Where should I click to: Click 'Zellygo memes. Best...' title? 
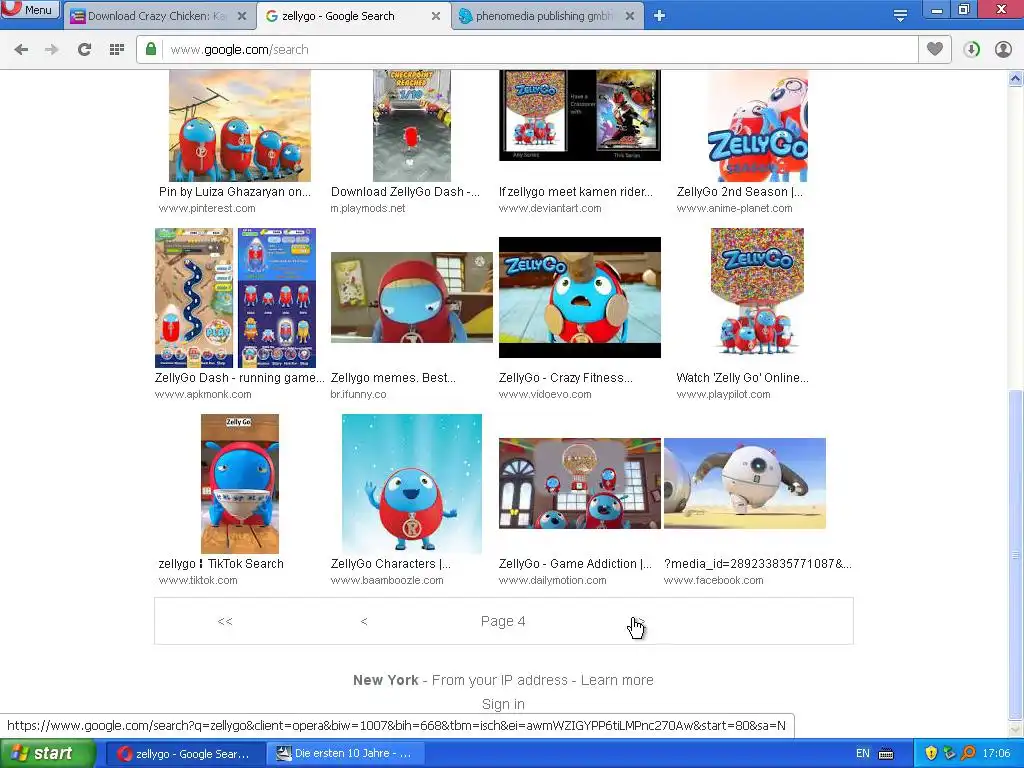(x=393, y=378)
